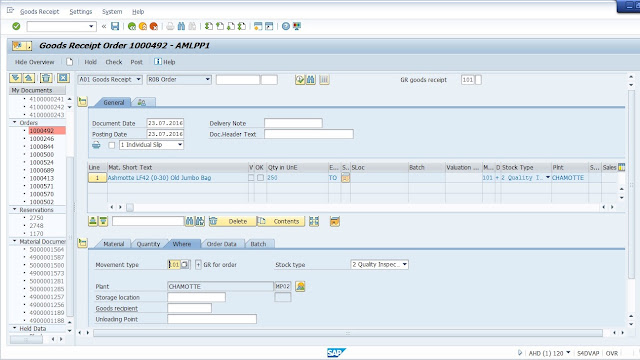Viewport: 640px width, 360px height.
Task: Click the Create New Session icon
Action: (x=258, y=26)
